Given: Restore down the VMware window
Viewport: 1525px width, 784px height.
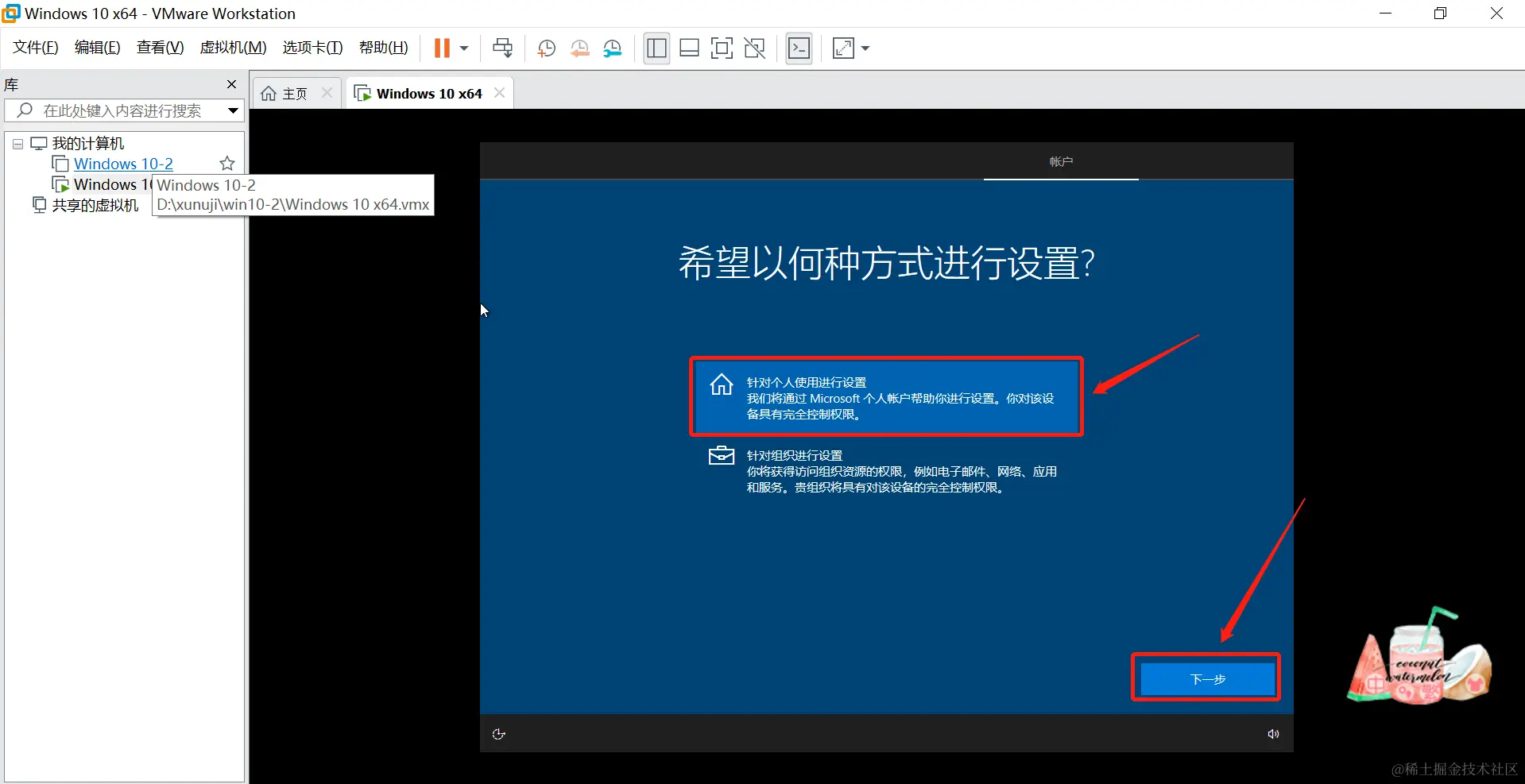Looking at the screenshot, I should click(x=1440, y=14).
